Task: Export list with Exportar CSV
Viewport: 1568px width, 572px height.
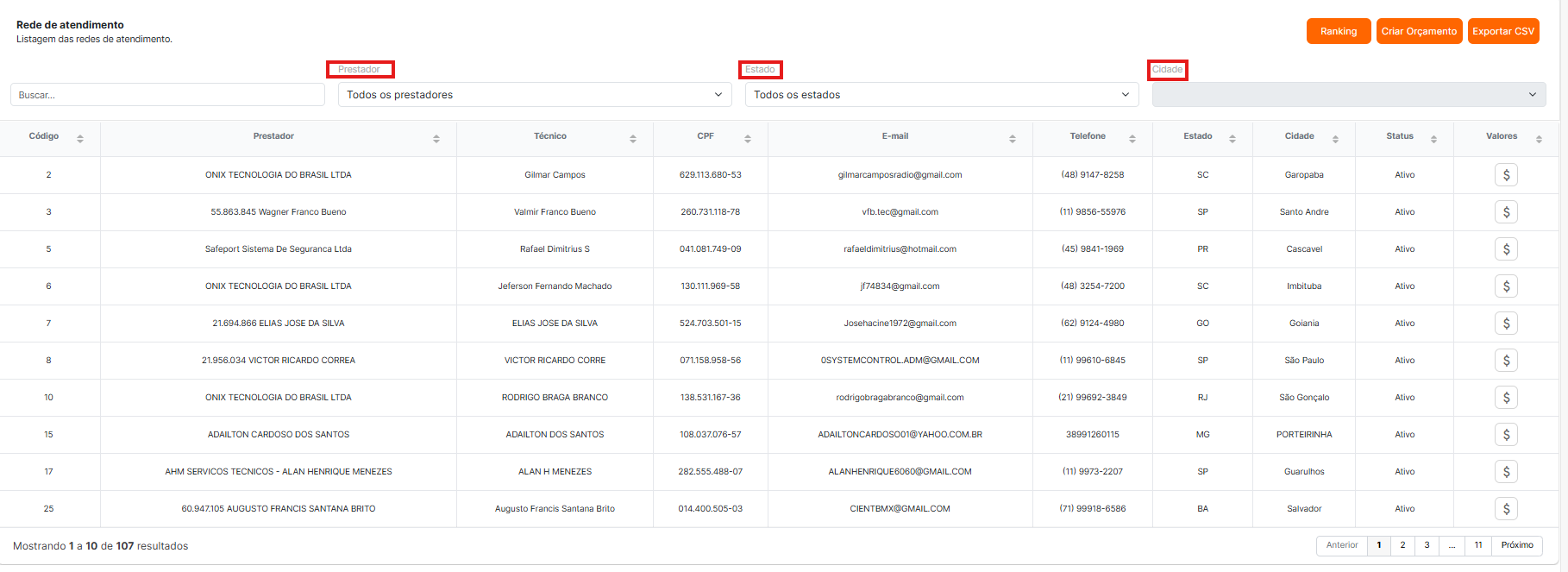Action: tap(1503, 31)
